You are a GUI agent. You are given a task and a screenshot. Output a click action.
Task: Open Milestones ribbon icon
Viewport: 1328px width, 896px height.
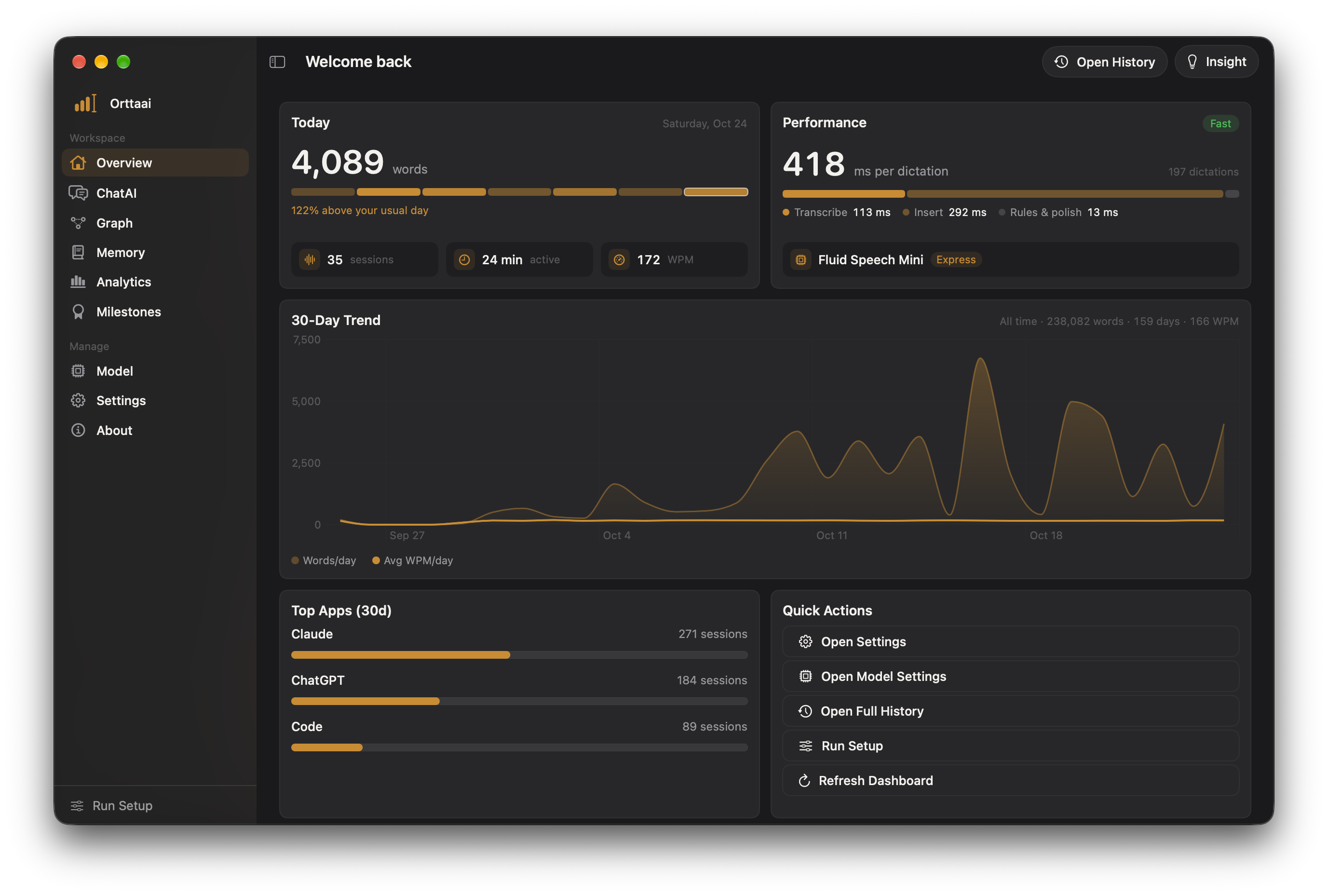pos(78,312)
